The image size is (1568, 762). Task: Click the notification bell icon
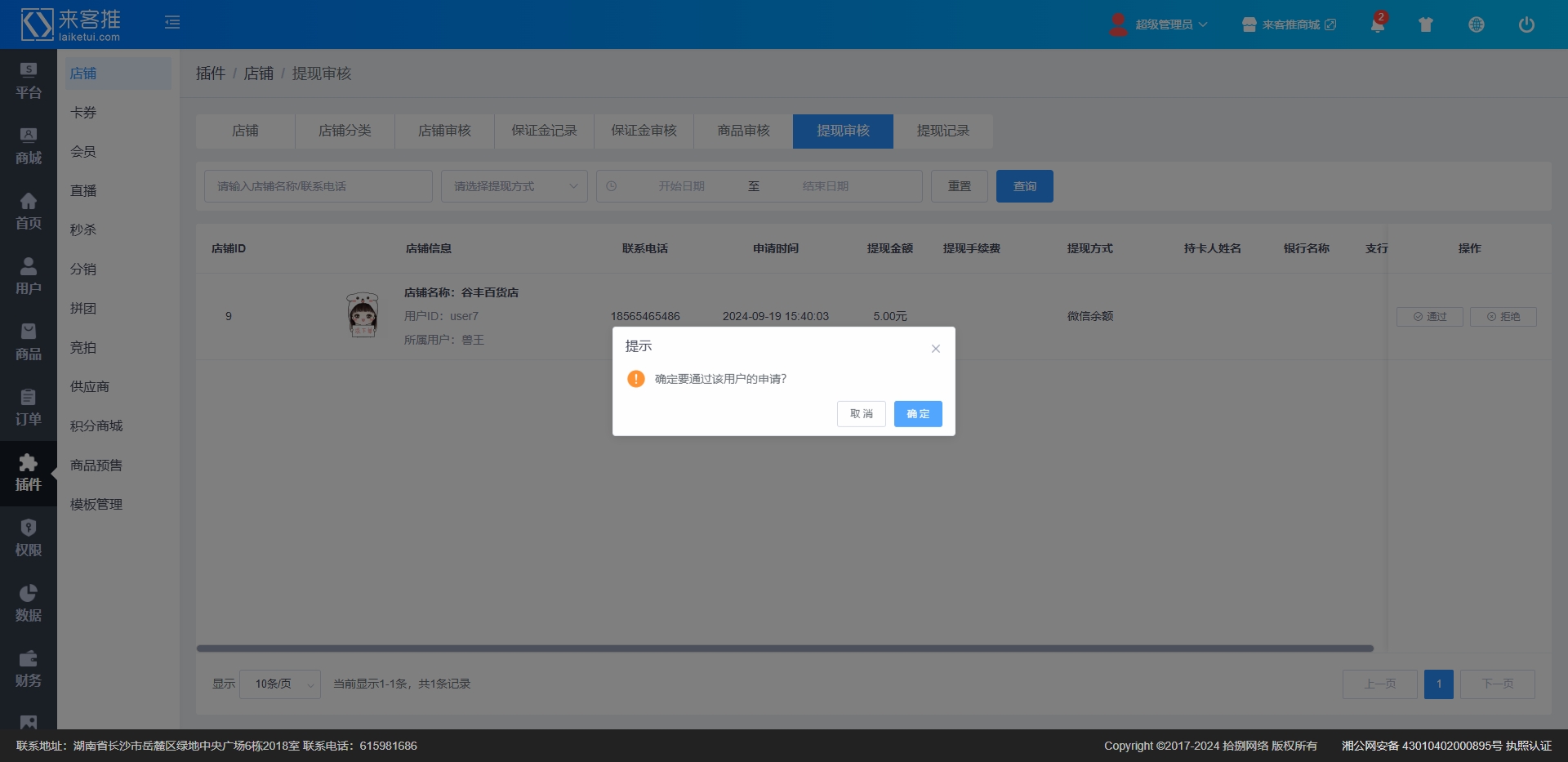pyautogui.click(x=1378, y=25)
